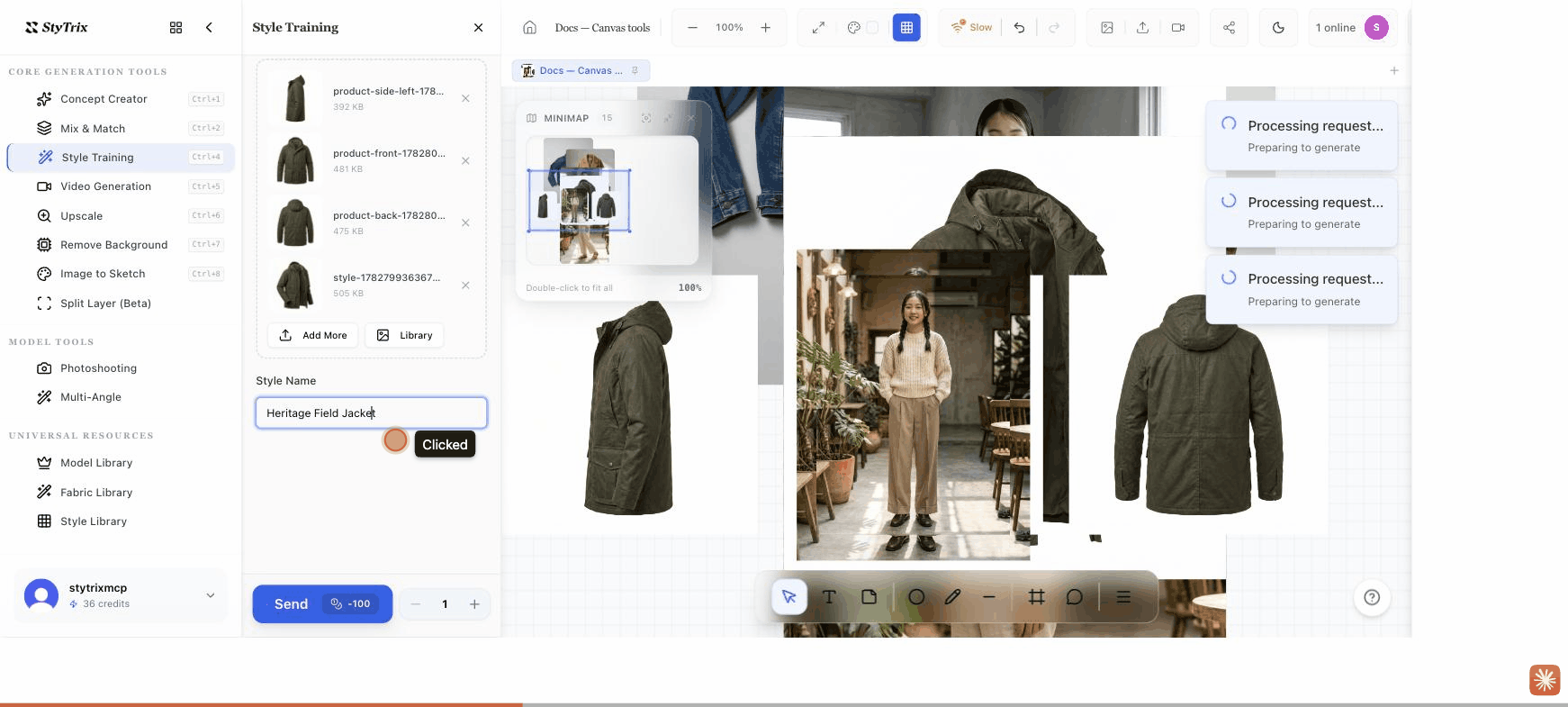
Task: Go to home via house icon
Action: point(530,28)
